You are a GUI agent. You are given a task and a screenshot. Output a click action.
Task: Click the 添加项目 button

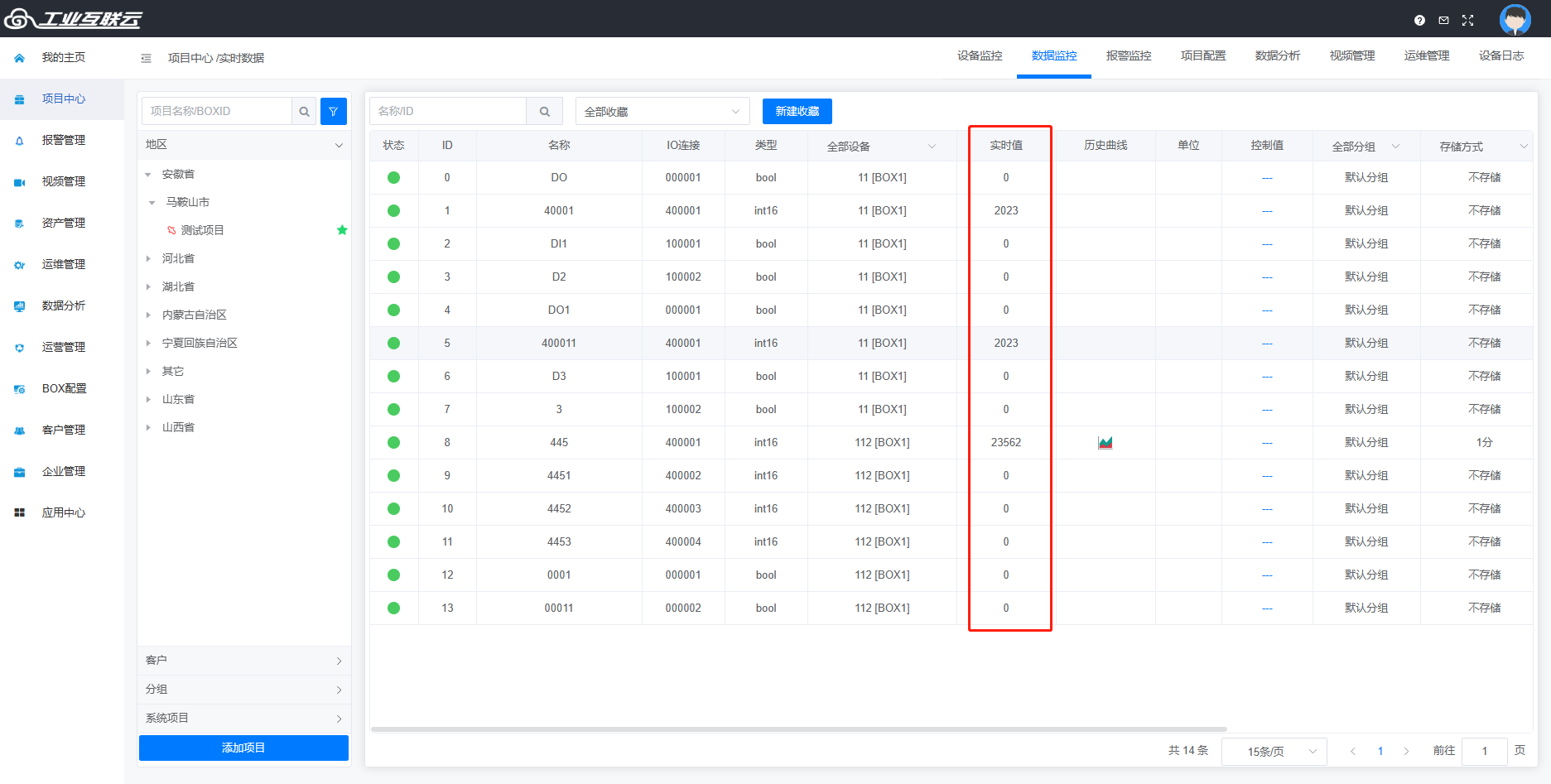243,748
